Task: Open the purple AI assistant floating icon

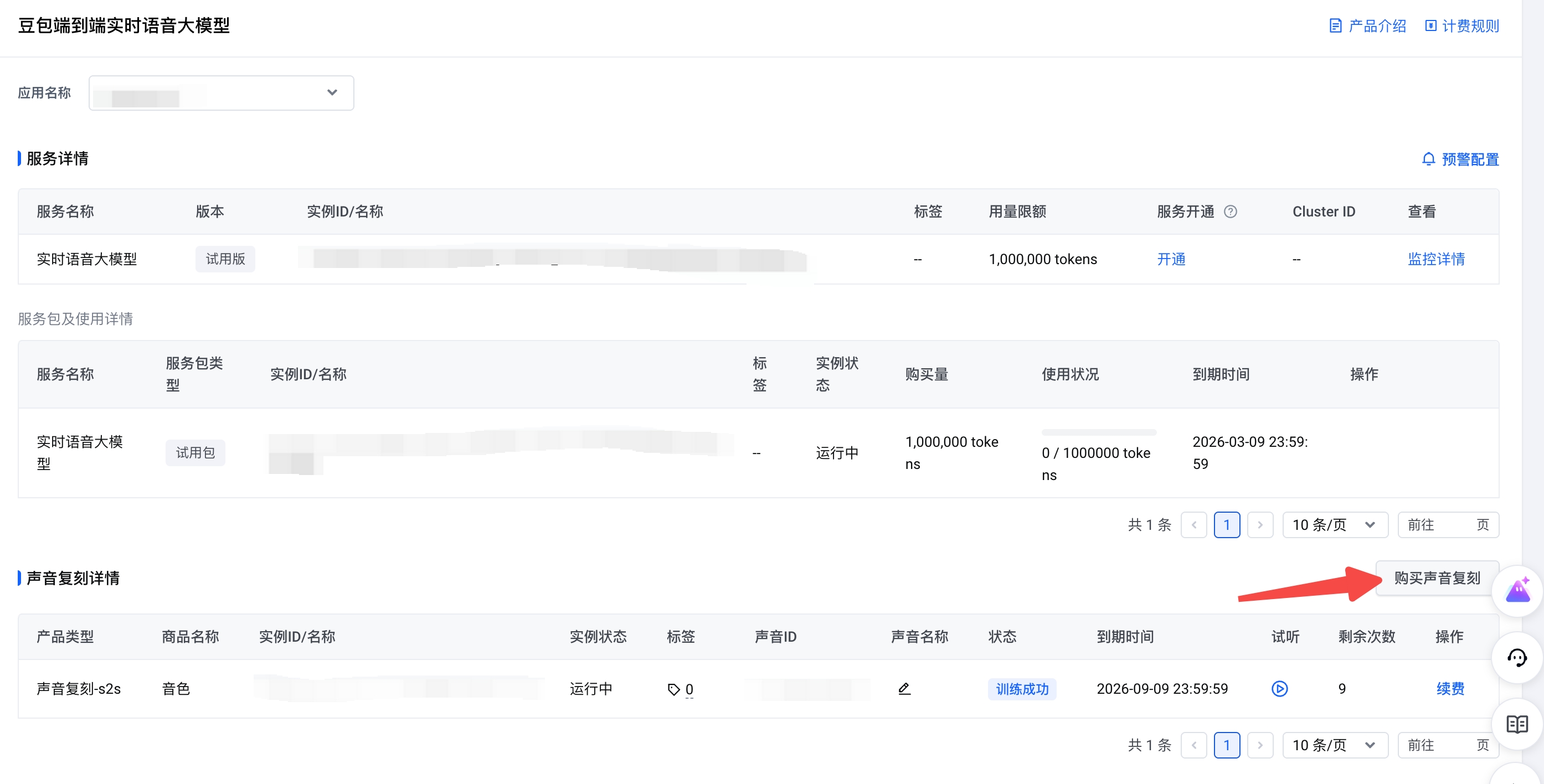Action: pos(1517,590)
